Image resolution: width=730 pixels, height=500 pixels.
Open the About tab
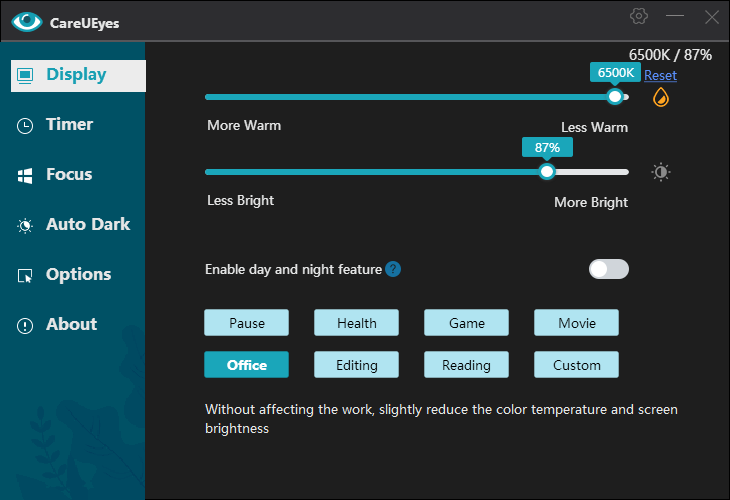[71, 324]
